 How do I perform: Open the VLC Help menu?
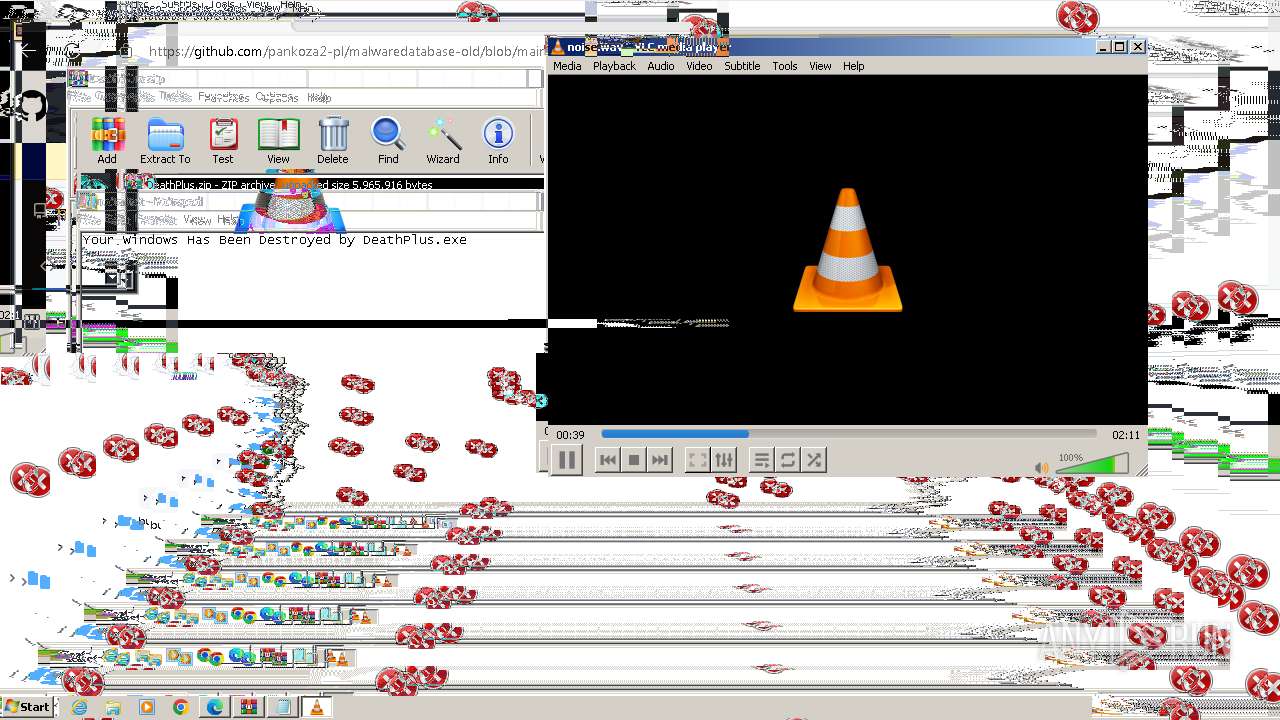point(853,66)
